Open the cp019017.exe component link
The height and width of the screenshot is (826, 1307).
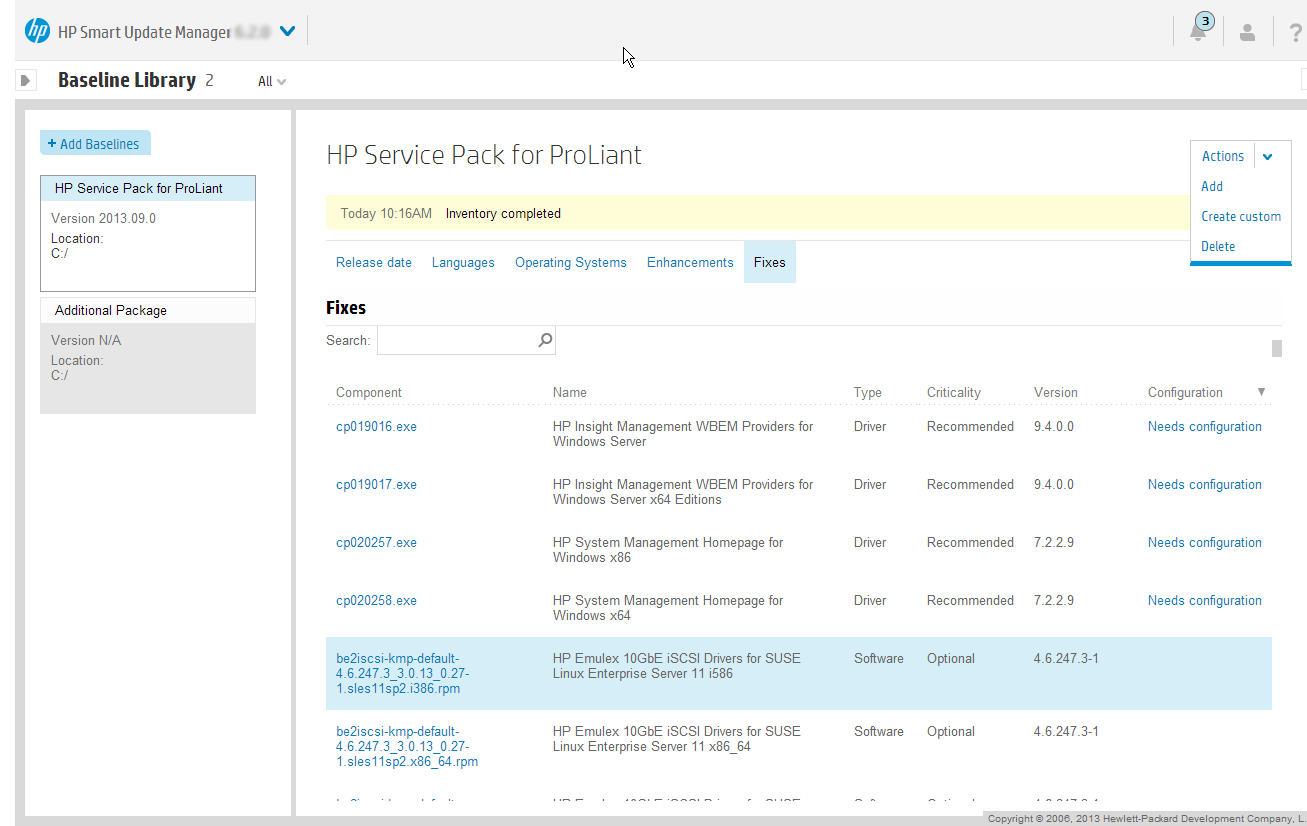[376, 484]
